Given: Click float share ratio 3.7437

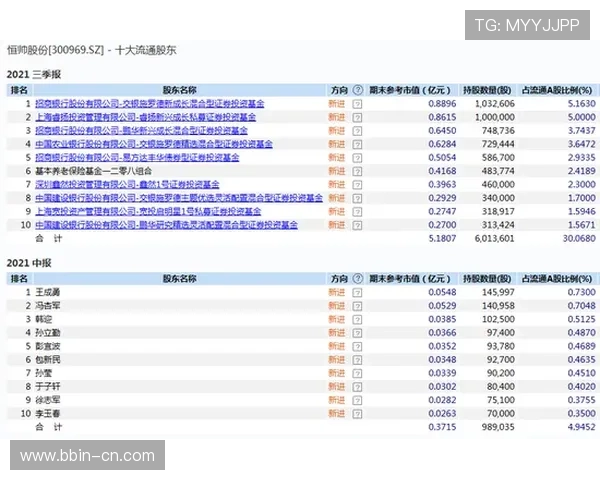Looking at the screenshot, I should pyautogui.click(x=582, y=131).
